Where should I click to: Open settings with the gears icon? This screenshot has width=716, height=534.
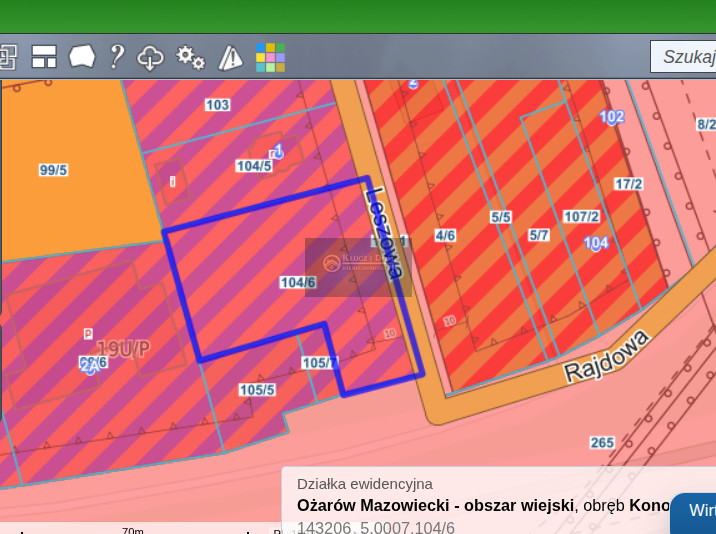(190, 58)
